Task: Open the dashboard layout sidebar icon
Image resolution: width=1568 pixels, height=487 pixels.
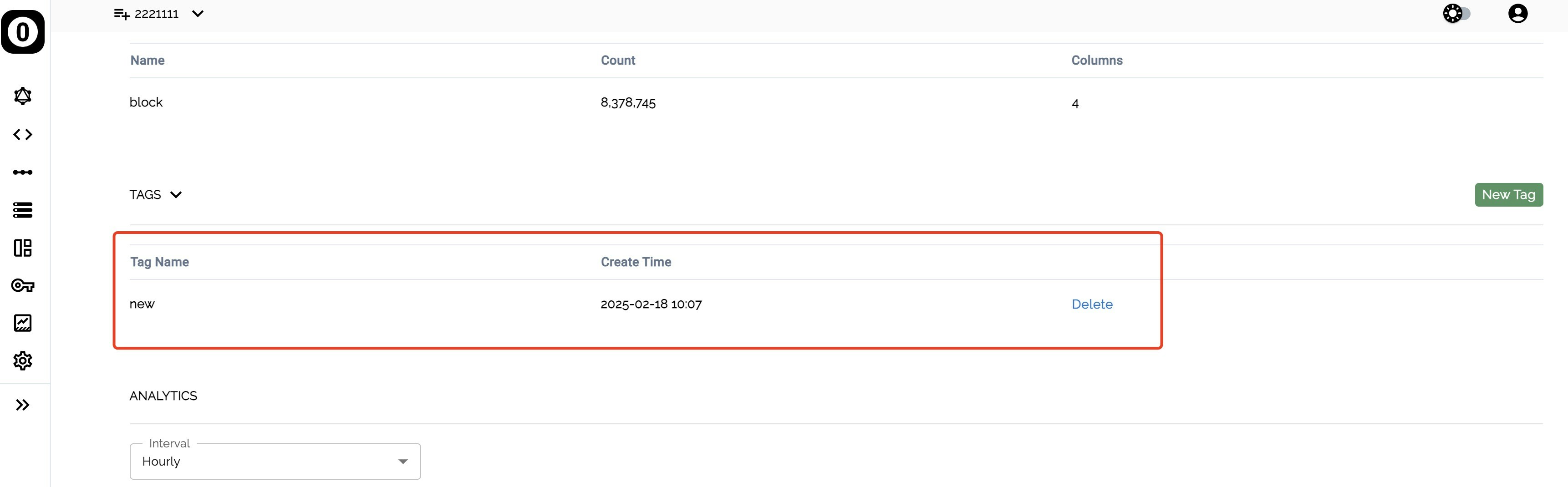Action: coord(22,248)
